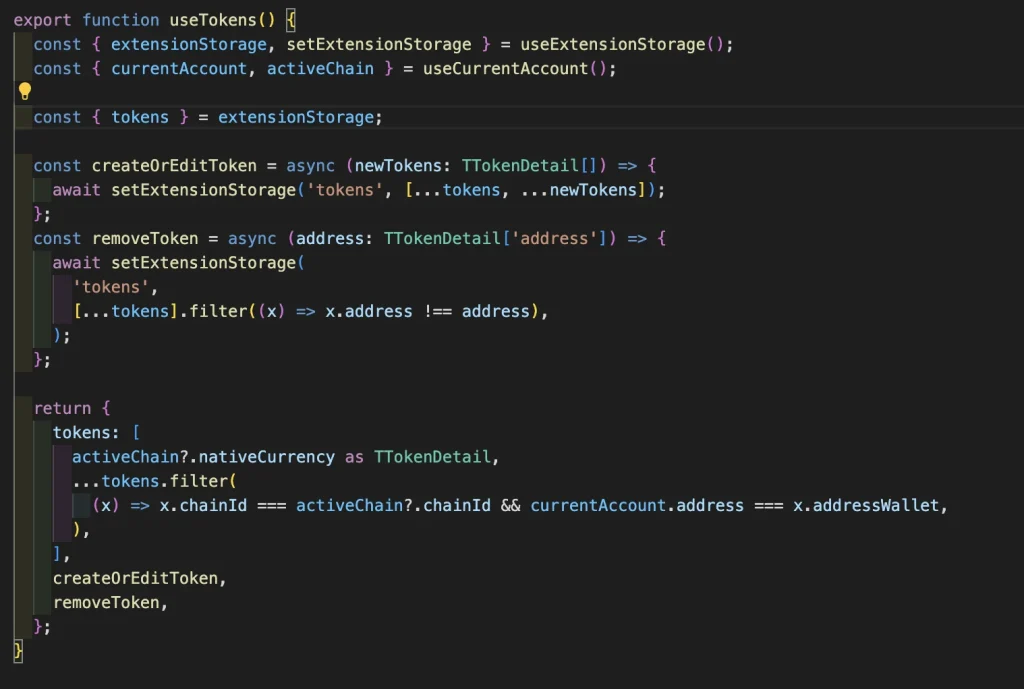Screen dimensions: 1024x689
Task: Click tokens in the extensionStorage destructuring
Action: (140, 117)
